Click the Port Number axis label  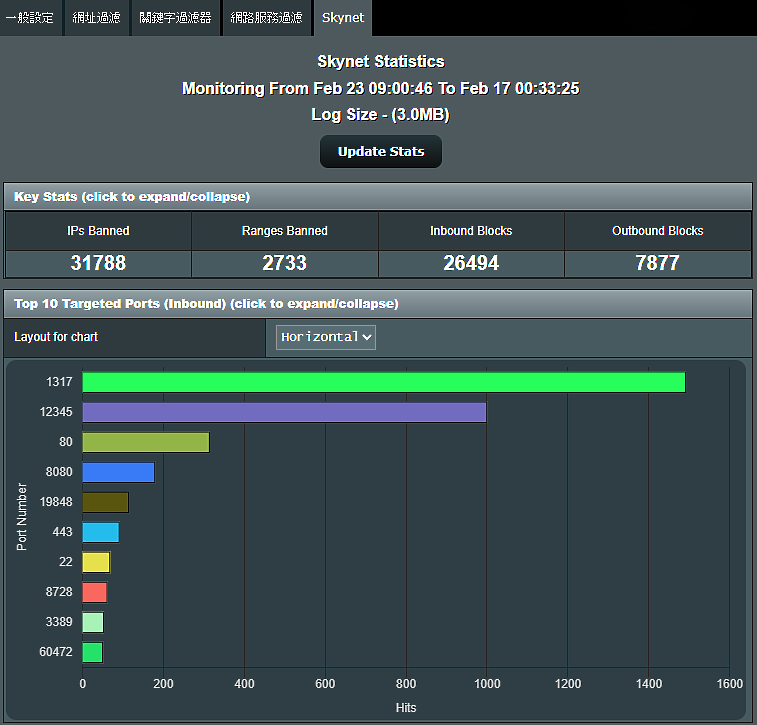[22, 516]
